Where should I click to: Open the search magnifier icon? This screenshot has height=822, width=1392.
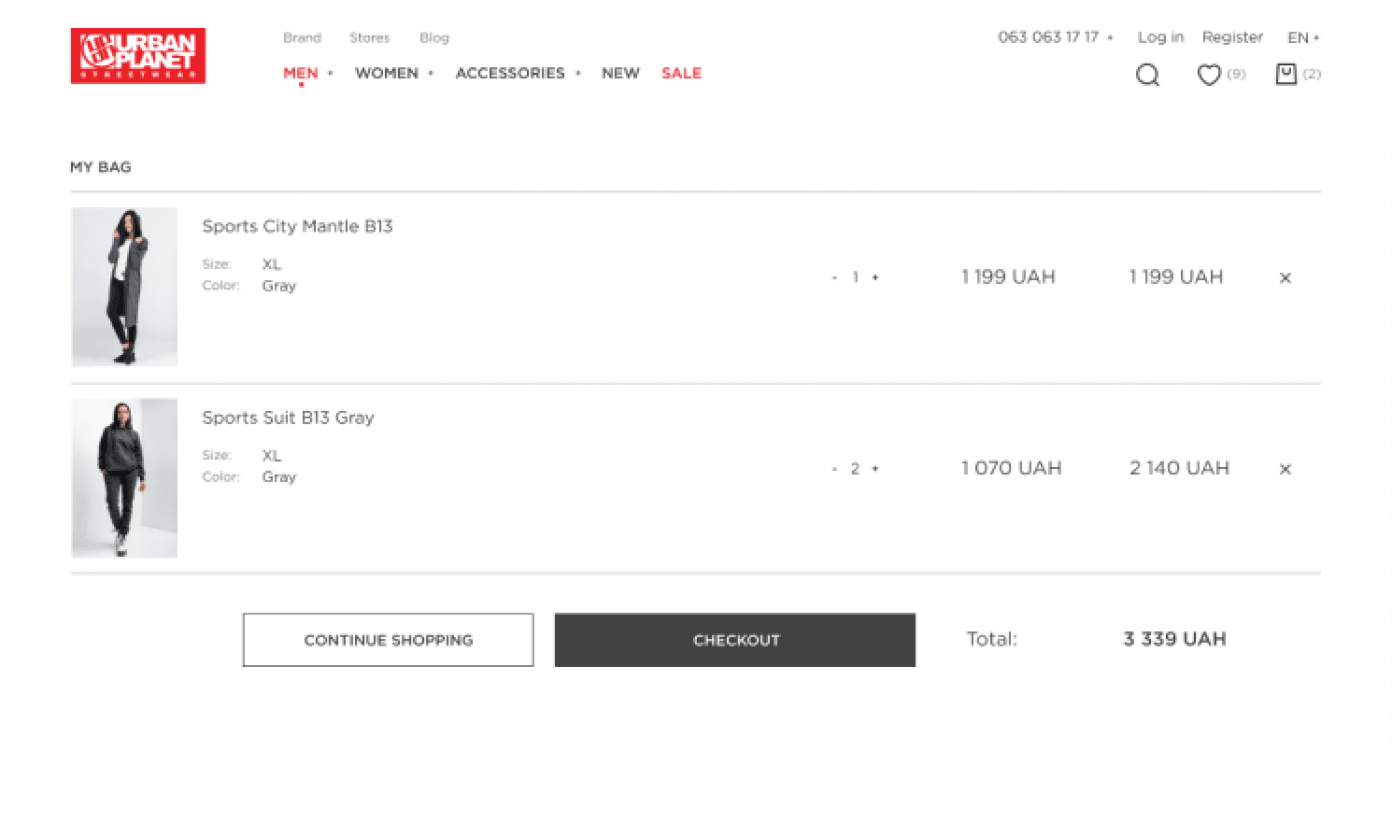click(x=1147, y=75)
